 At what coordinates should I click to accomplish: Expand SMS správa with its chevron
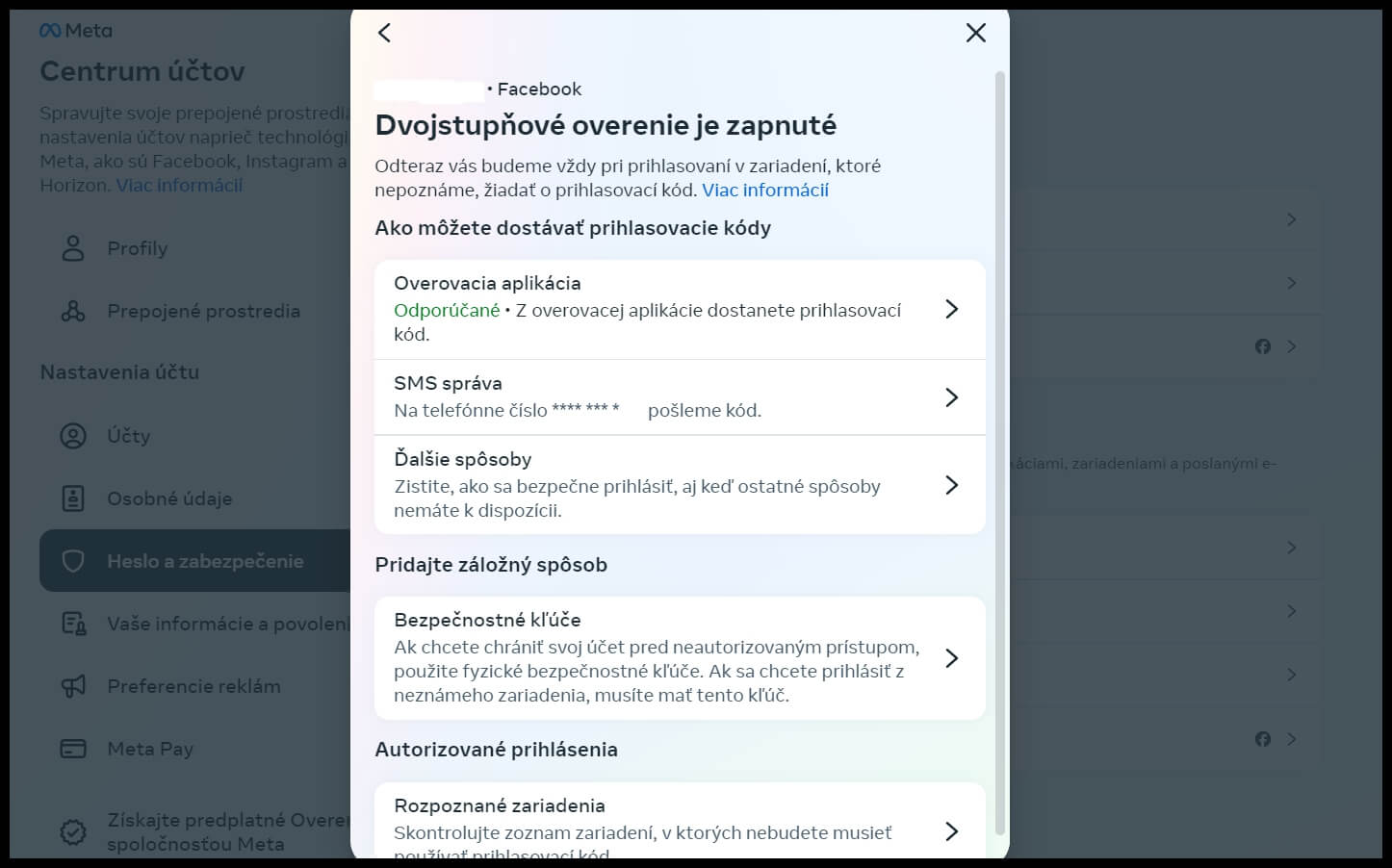(951, 397)
